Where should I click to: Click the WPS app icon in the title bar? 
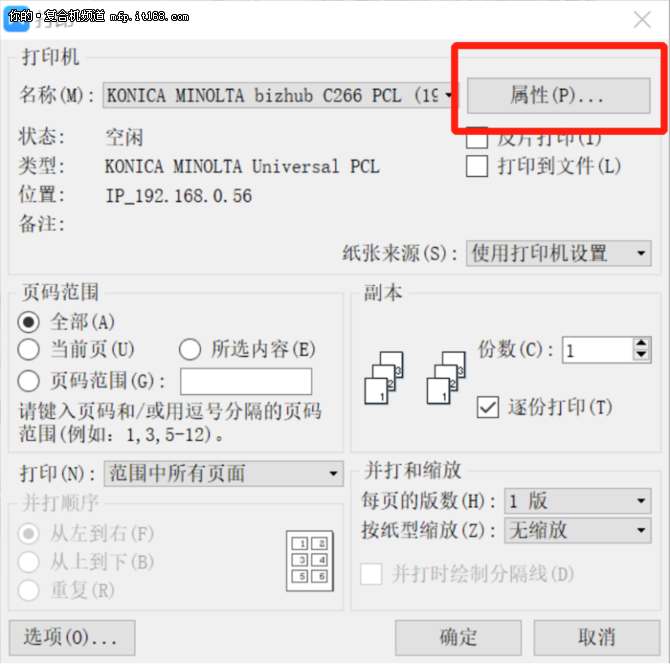(x=16, y=18)
